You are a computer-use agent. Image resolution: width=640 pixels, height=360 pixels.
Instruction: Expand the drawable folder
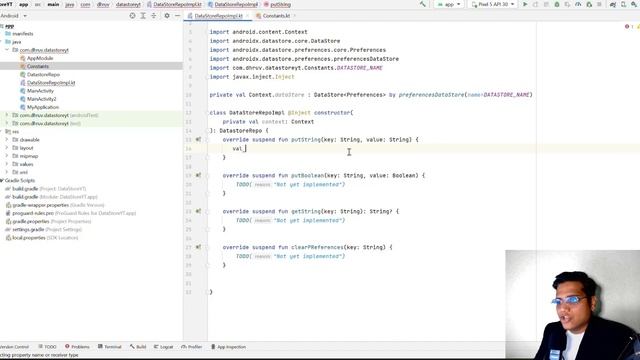coord(7,140)
